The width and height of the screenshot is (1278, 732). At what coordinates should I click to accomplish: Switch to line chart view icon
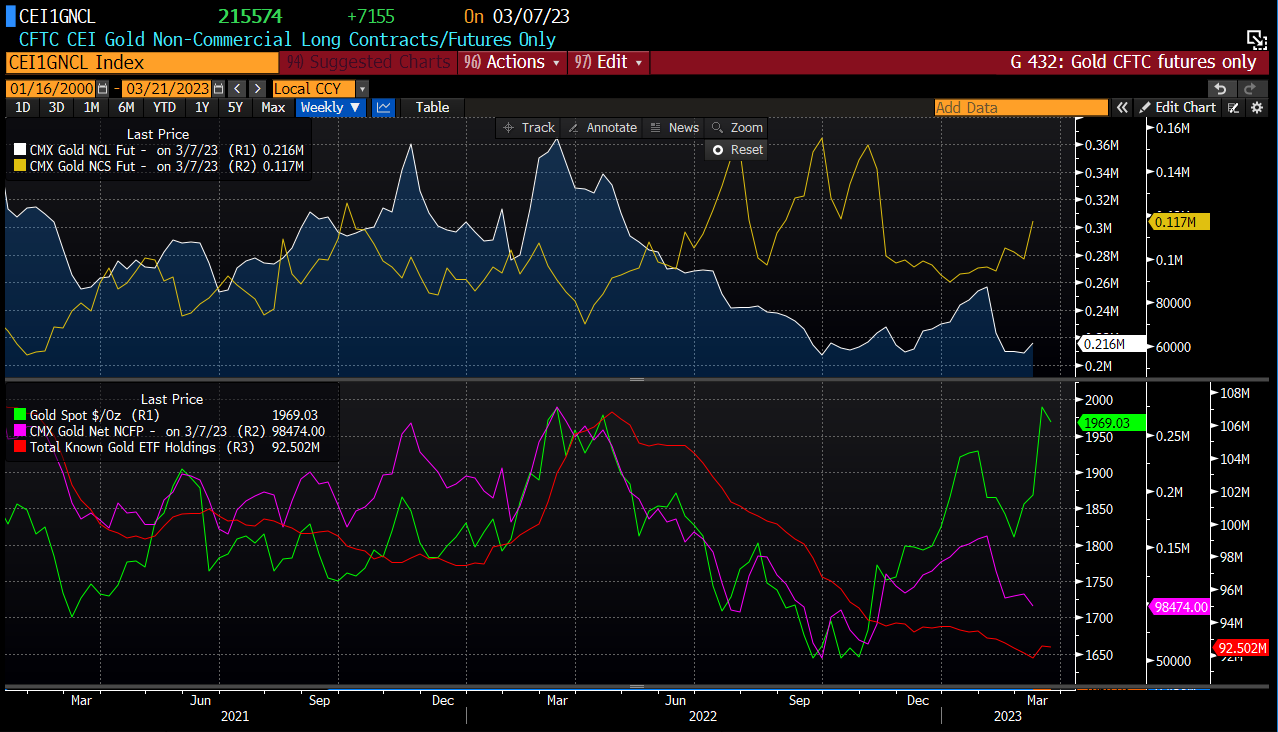tap(383, 107)
